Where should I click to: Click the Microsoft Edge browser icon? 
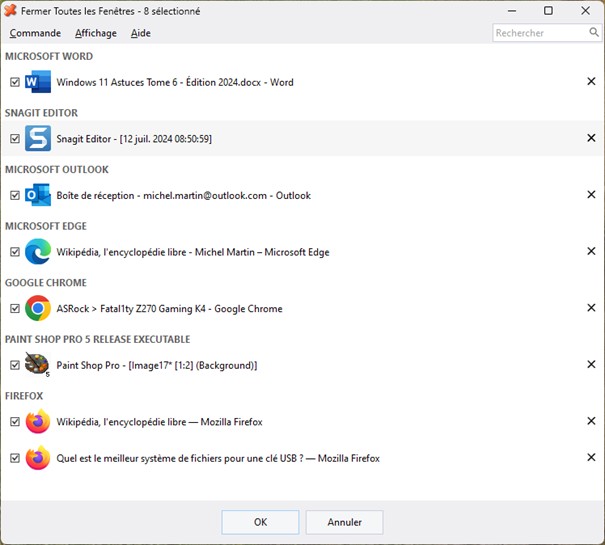[38, 252]
